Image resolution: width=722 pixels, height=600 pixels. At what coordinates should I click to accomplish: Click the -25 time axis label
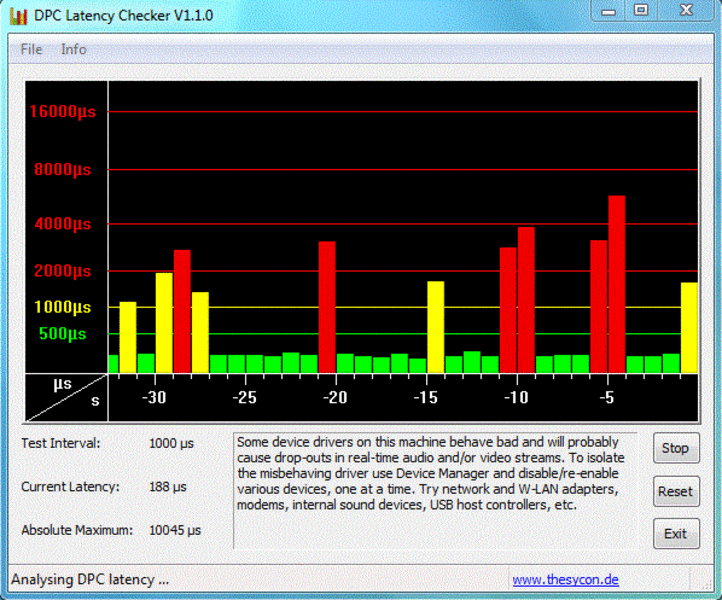[x=245, y=397]
